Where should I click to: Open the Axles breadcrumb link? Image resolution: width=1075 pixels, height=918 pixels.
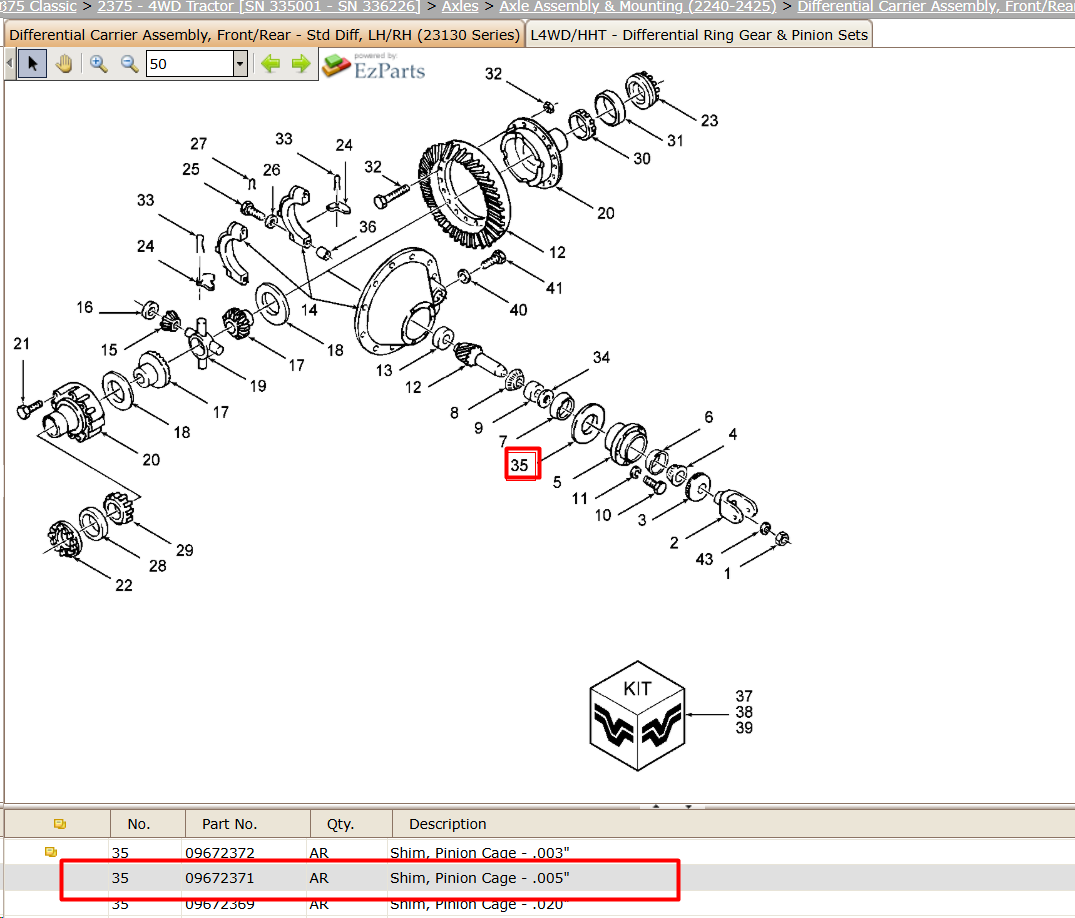460,6
